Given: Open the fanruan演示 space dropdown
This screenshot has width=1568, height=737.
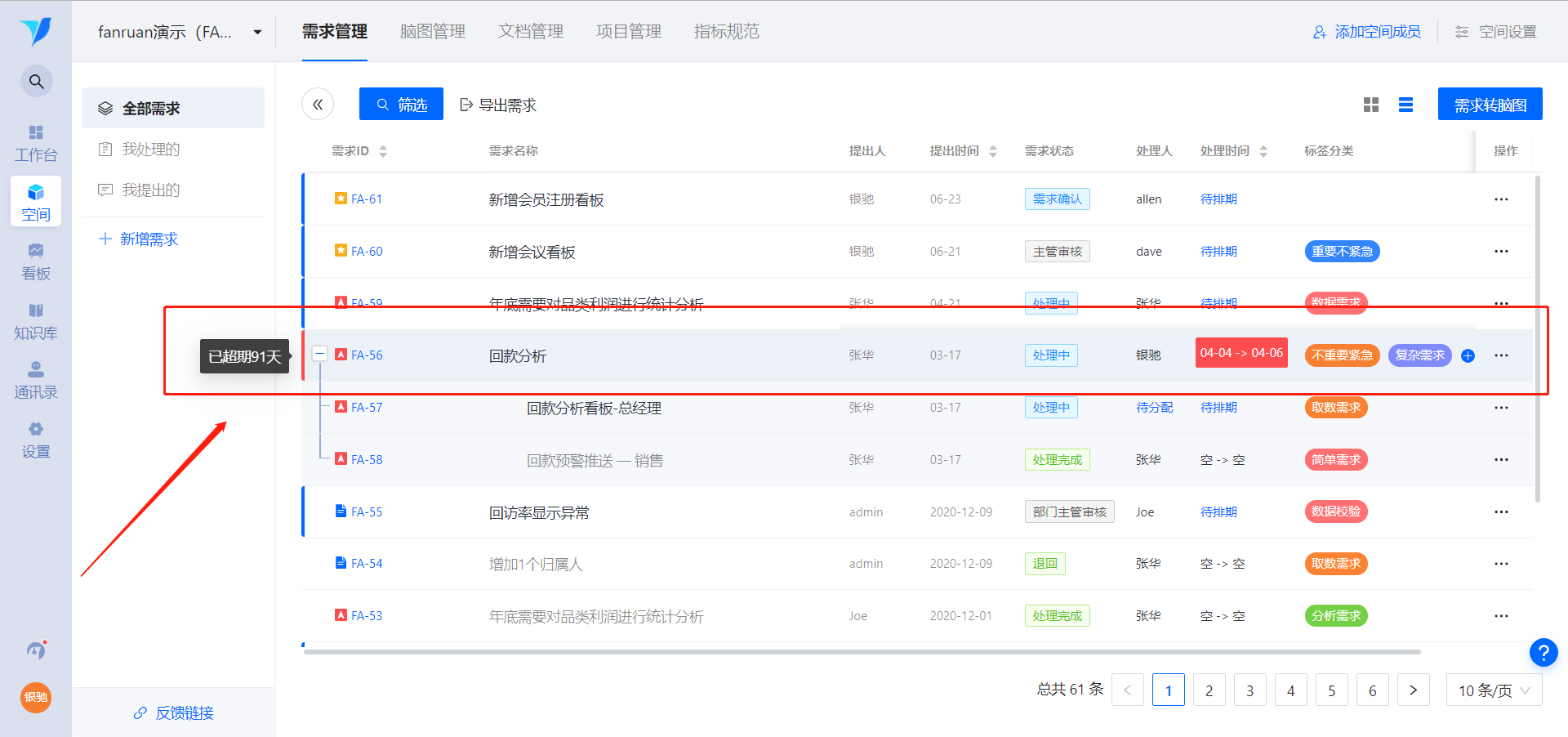Looking at the screenshot, I should coord(257,32).
